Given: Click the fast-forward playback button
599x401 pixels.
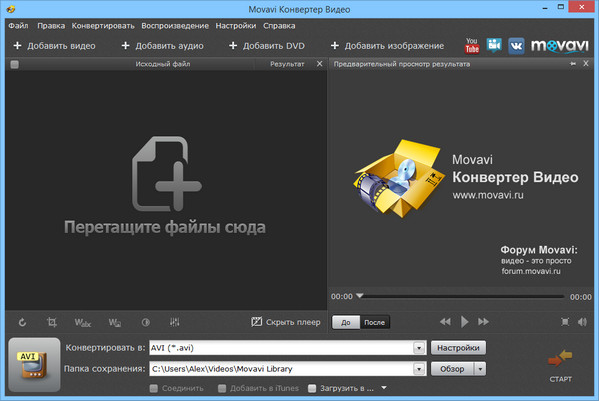Looking at the screenshot, I should tap(483, 322).
